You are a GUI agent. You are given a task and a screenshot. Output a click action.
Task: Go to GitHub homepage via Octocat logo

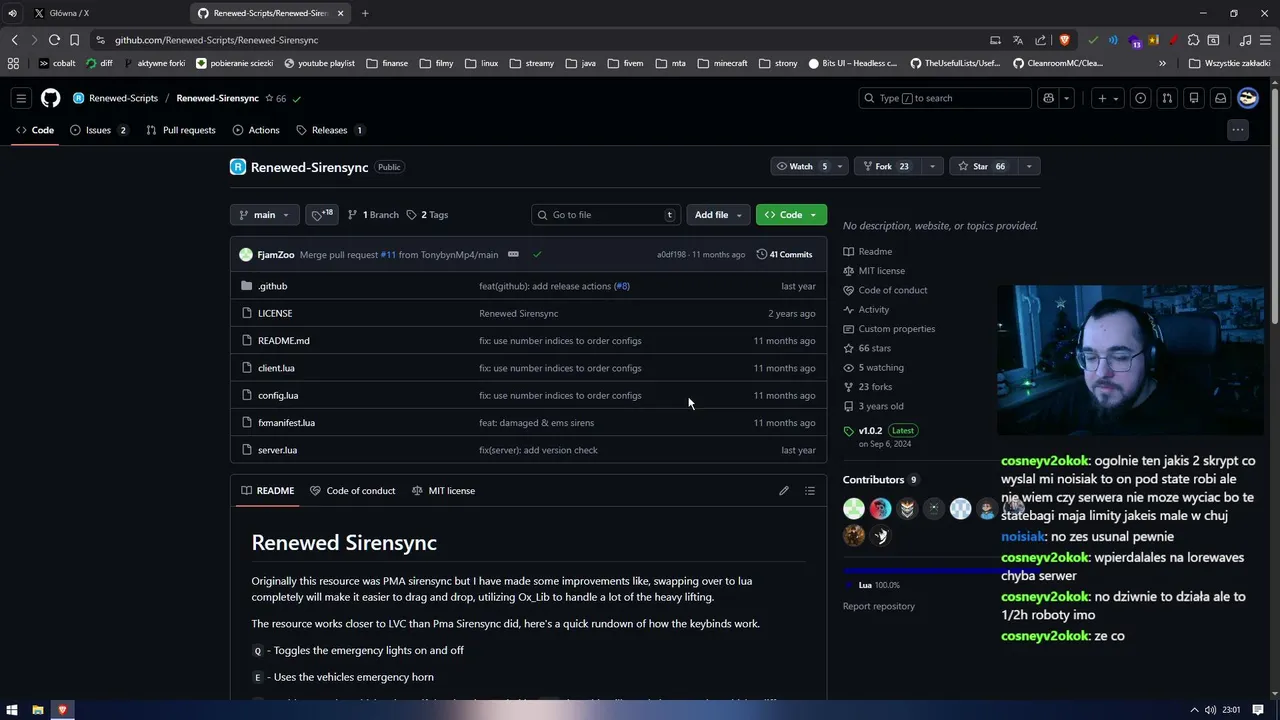pos(50,98)
